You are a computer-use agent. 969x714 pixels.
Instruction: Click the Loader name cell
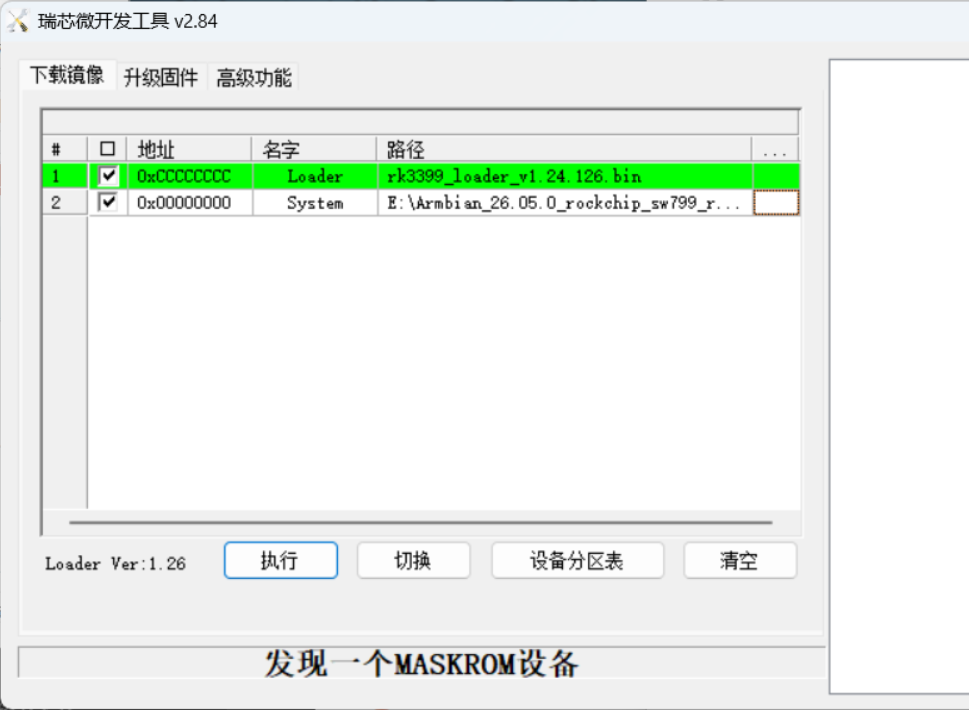[315, 176]
